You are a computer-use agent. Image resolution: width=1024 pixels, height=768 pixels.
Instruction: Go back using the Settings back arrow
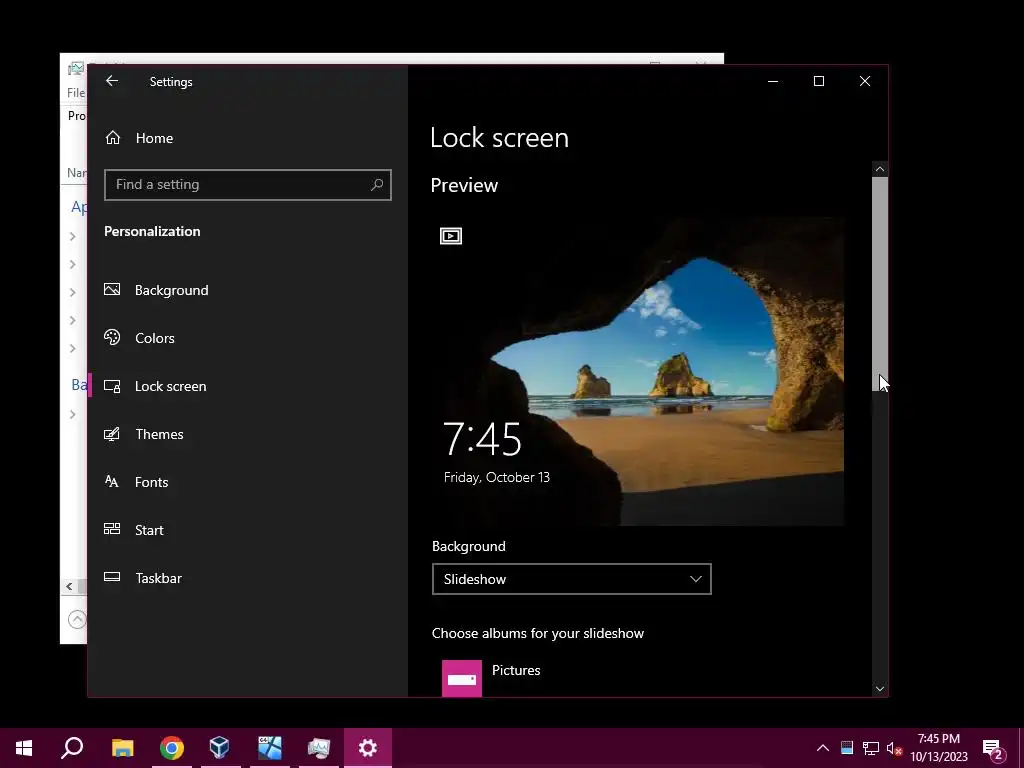(x=112, y=81)
